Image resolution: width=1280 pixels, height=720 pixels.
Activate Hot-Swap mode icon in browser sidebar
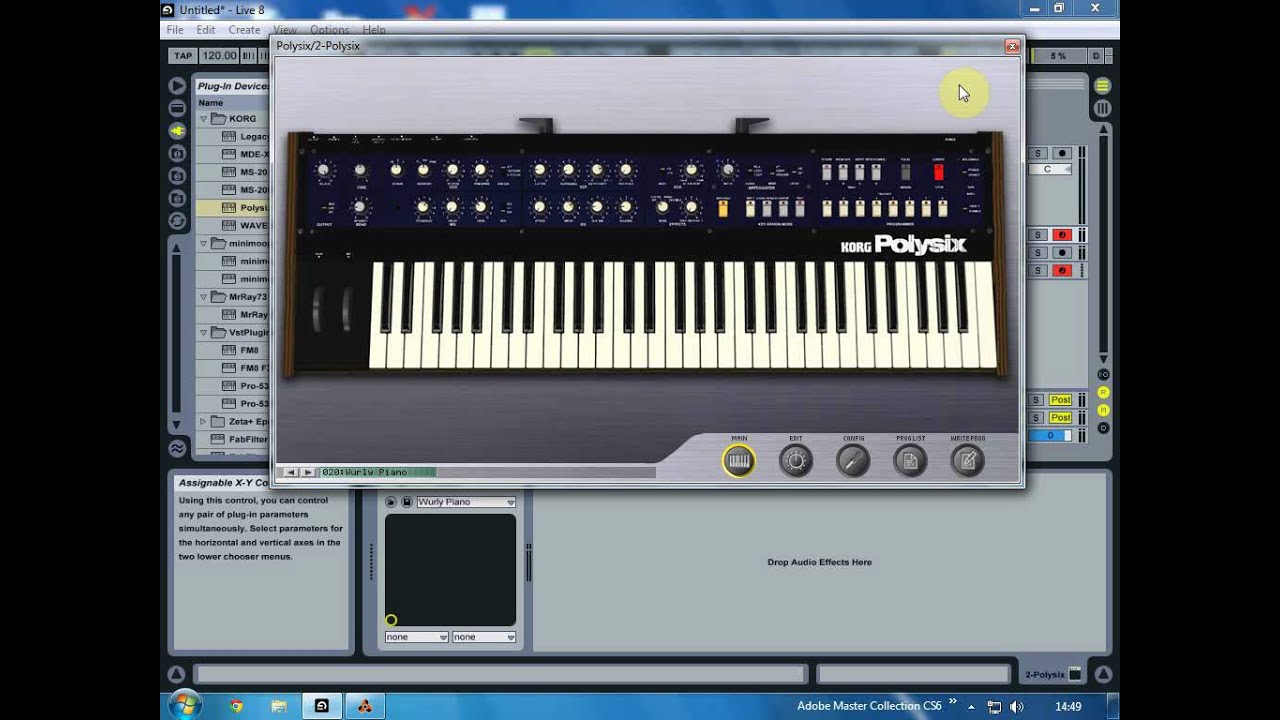177,220
